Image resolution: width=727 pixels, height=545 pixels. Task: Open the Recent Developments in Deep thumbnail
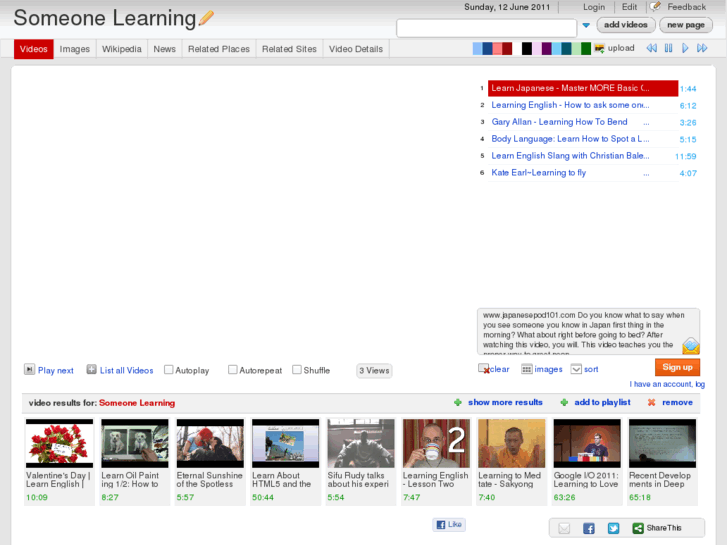coord(663,443)
